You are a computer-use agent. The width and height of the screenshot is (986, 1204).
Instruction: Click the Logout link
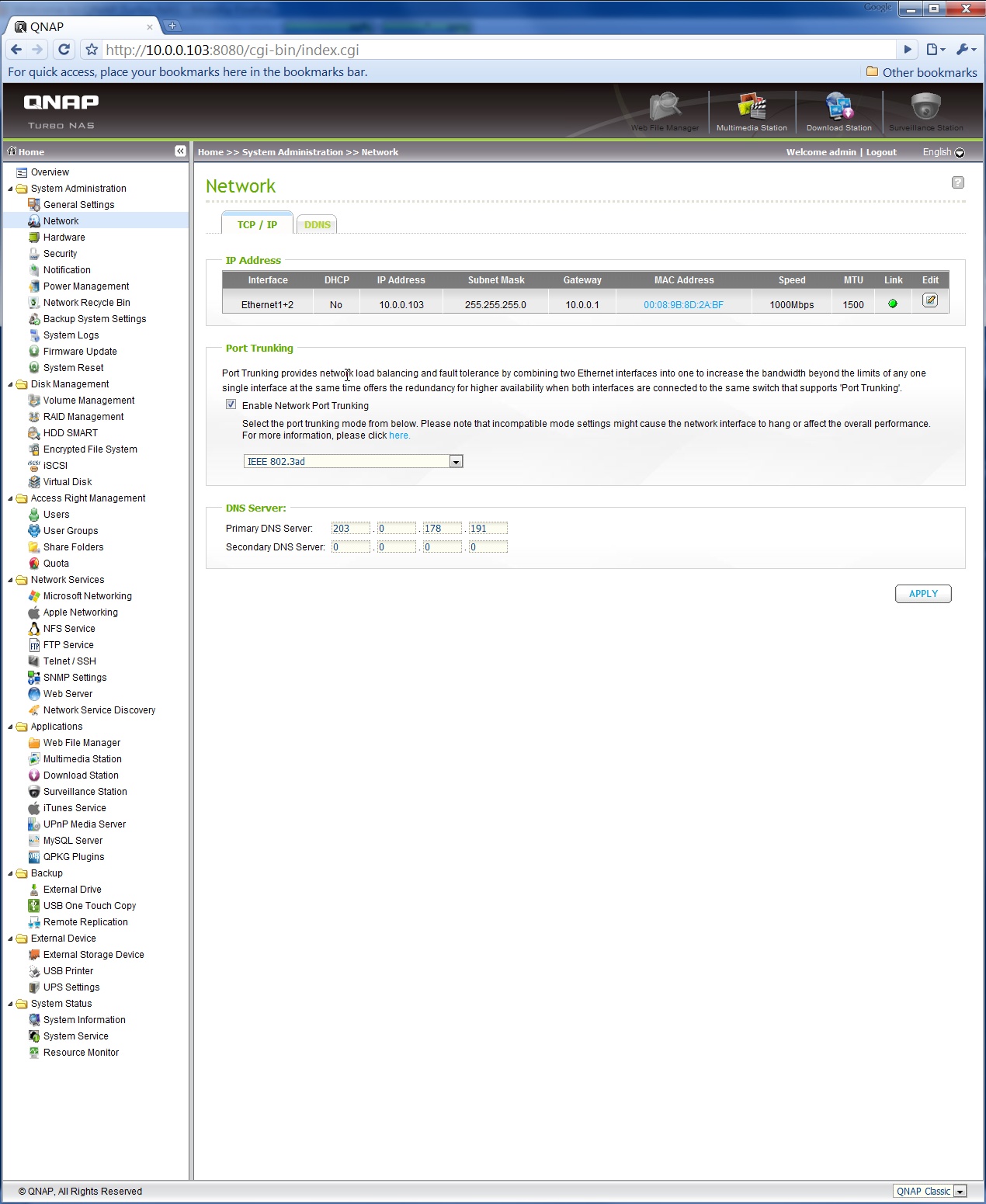tap(881, 152)
